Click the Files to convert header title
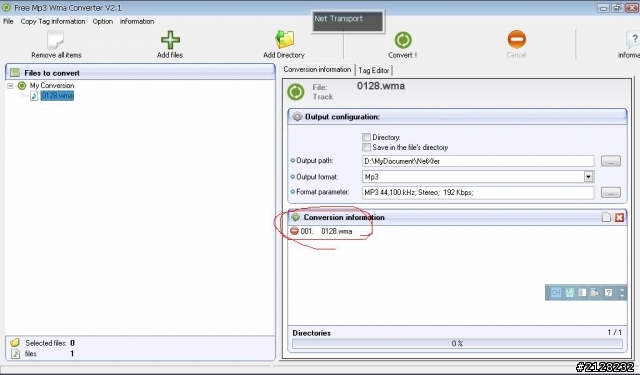The height and width of the screenshot is (375, 640). pyautogui.click(x=52, y=73)
